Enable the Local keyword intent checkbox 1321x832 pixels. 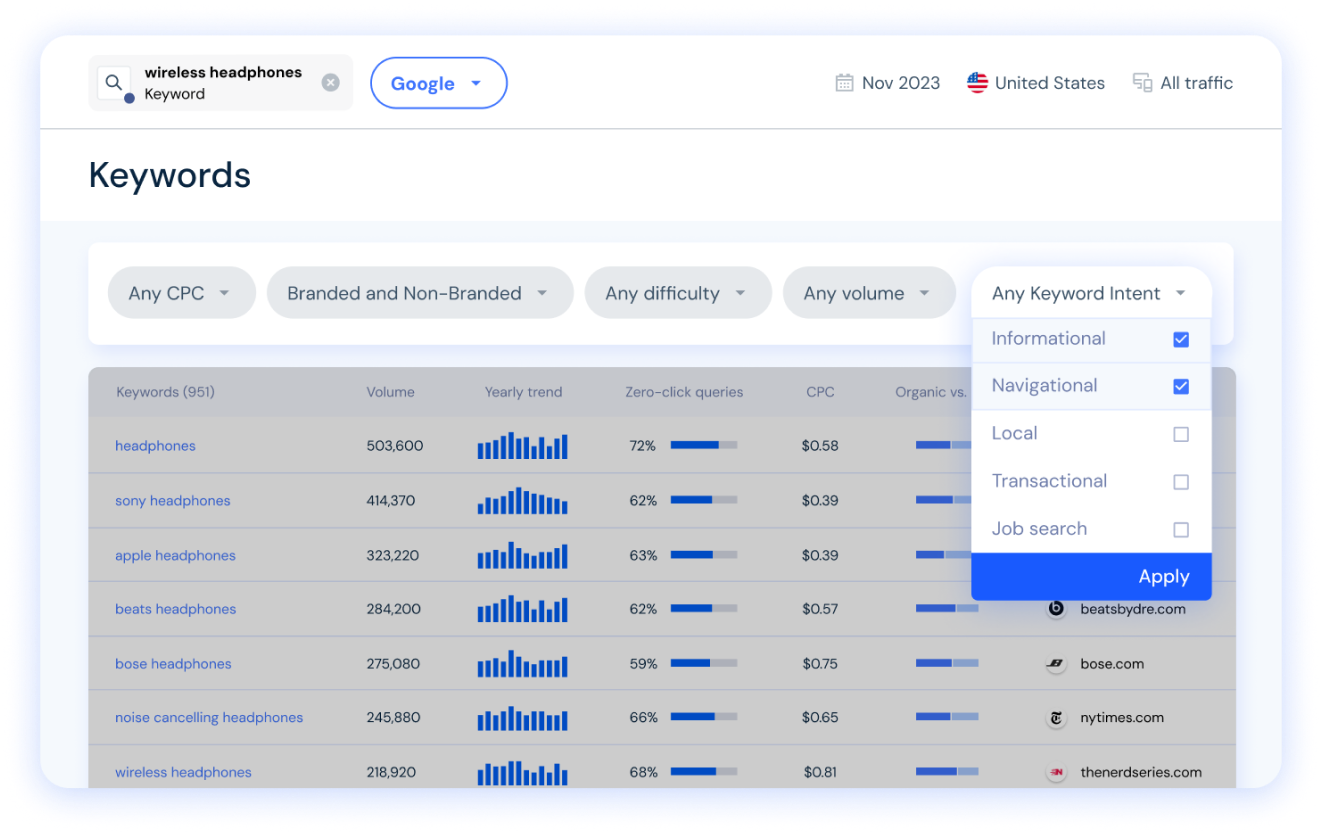point(1181,434)
